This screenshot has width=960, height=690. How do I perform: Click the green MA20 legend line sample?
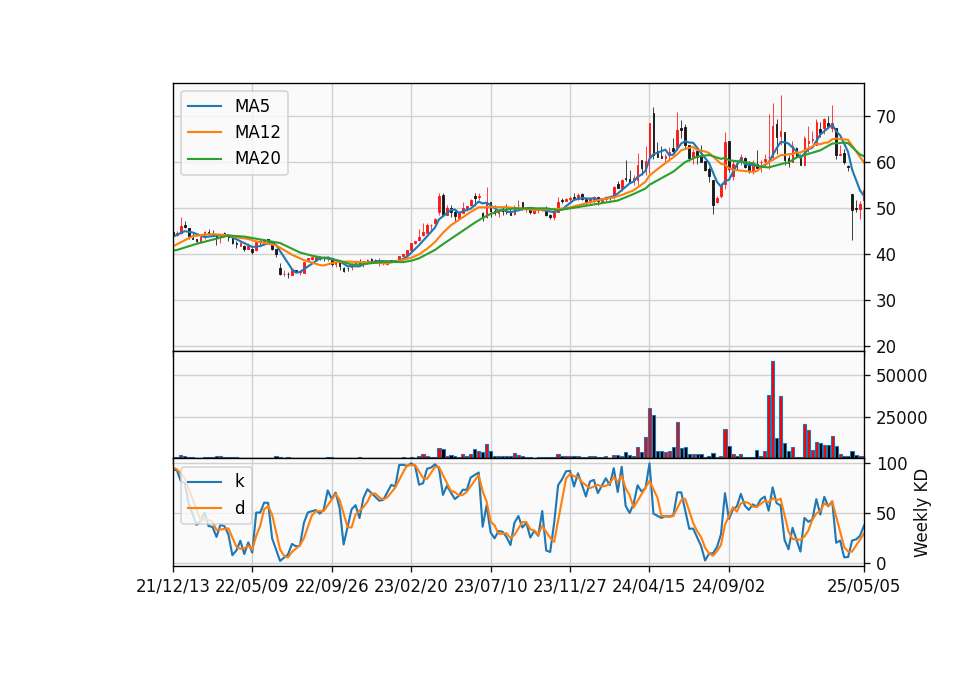204,159
